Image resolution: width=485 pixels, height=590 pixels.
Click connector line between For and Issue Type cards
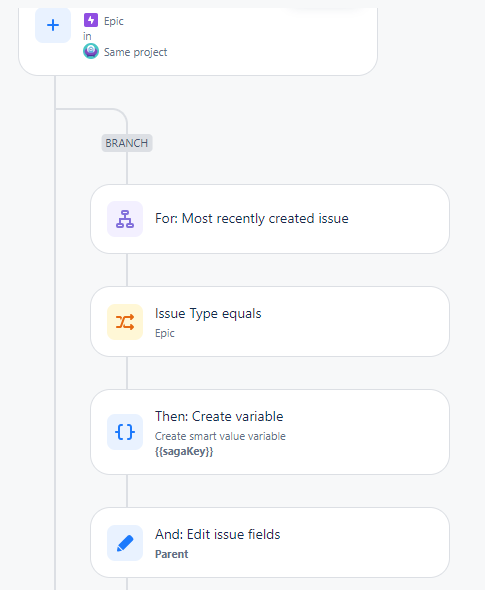[127, 270]
